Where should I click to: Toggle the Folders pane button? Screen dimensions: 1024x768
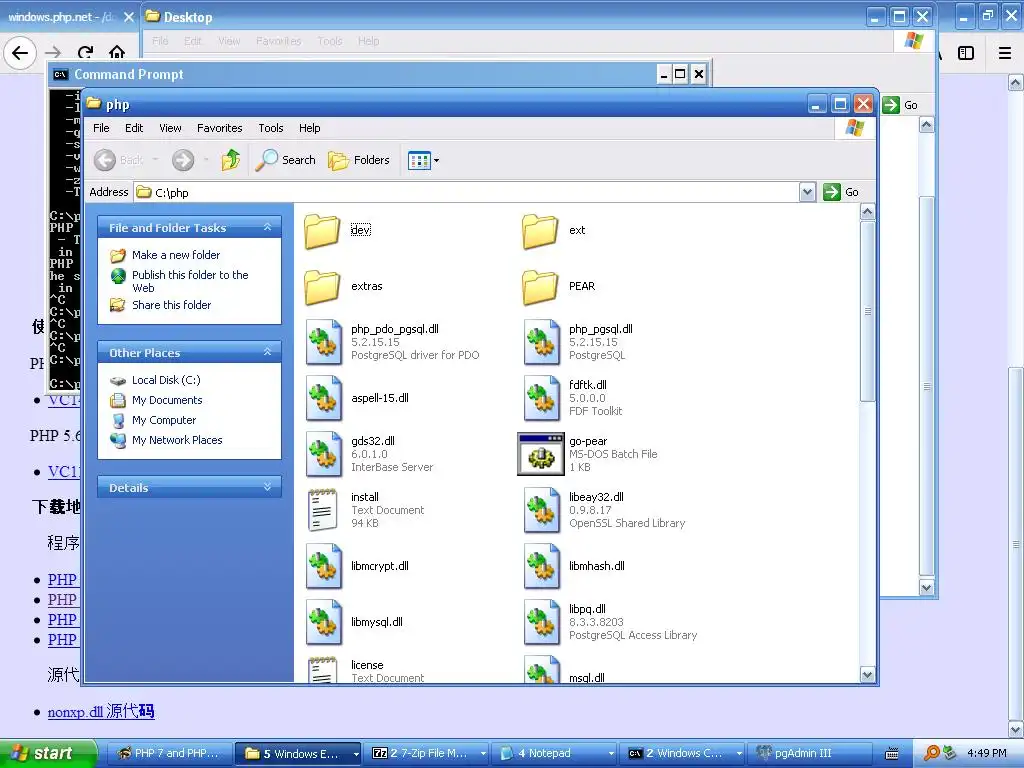click(359, 160)
